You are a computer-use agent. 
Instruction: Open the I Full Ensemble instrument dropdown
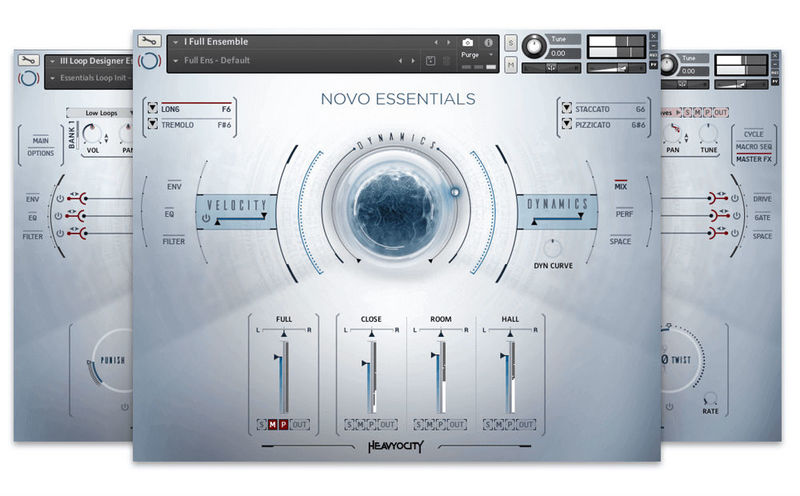coord(176,42)
